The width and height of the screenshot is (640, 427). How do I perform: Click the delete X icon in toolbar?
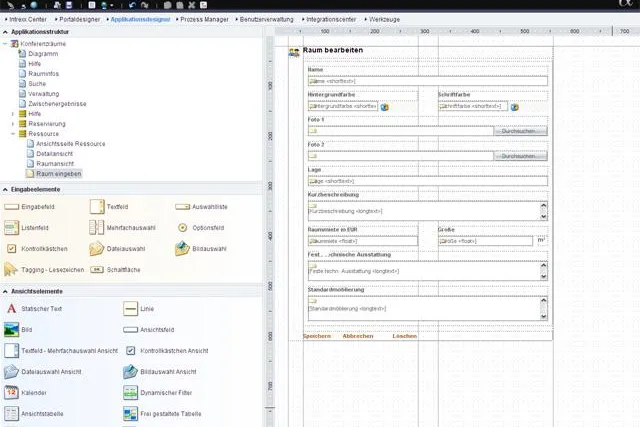[191, 5]
